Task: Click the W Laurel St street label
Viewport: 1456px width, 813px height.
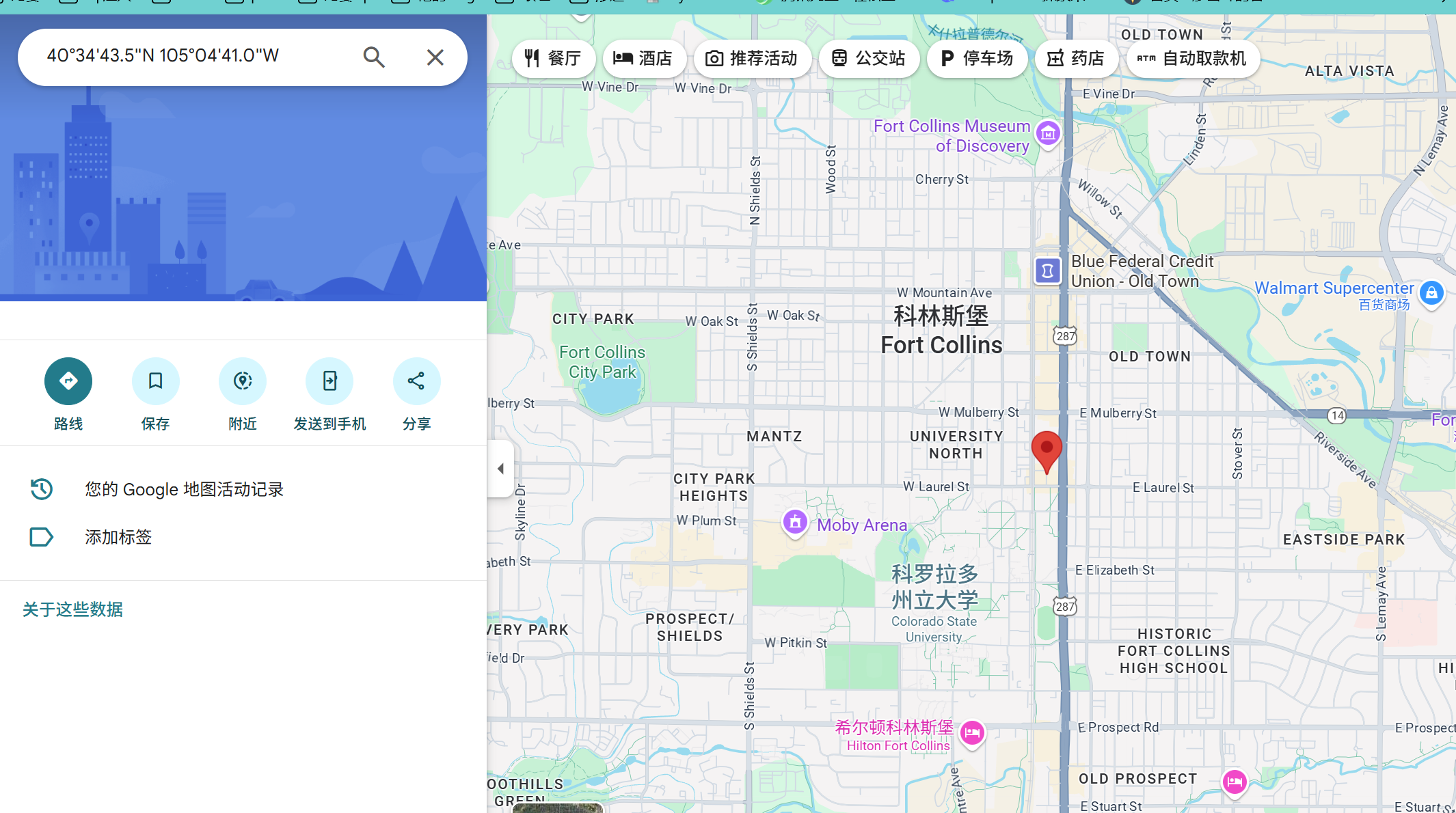Action: pyautogui.click(x=936, y=487)
